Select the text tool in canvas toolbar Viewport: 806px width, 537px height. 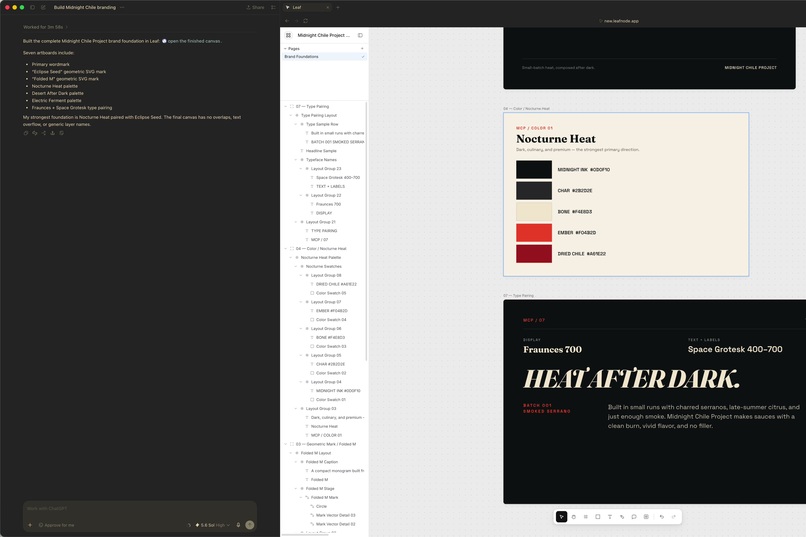(x=610, y=516)
